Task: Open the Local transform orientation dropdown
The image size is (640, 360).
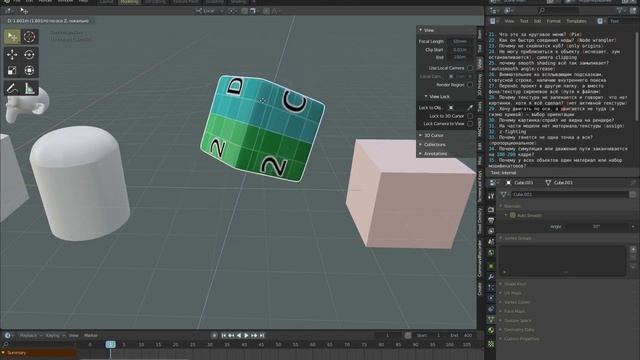Action: [x=209, y=11]
